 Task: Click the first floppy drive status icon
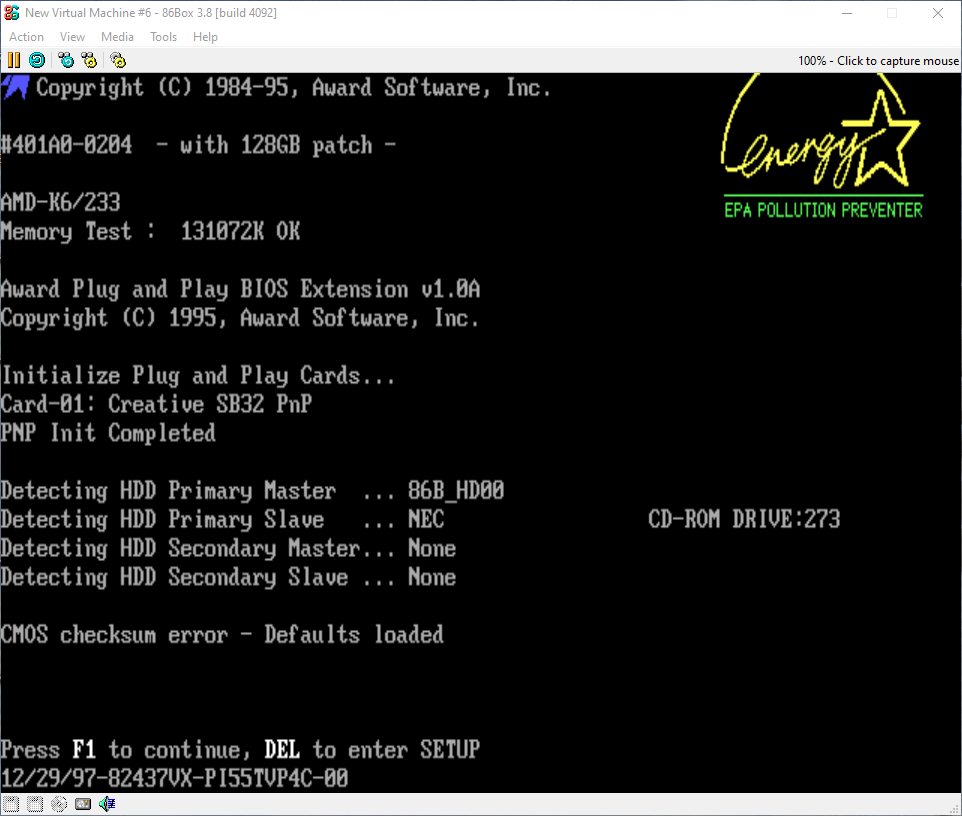tap(10, 804)
